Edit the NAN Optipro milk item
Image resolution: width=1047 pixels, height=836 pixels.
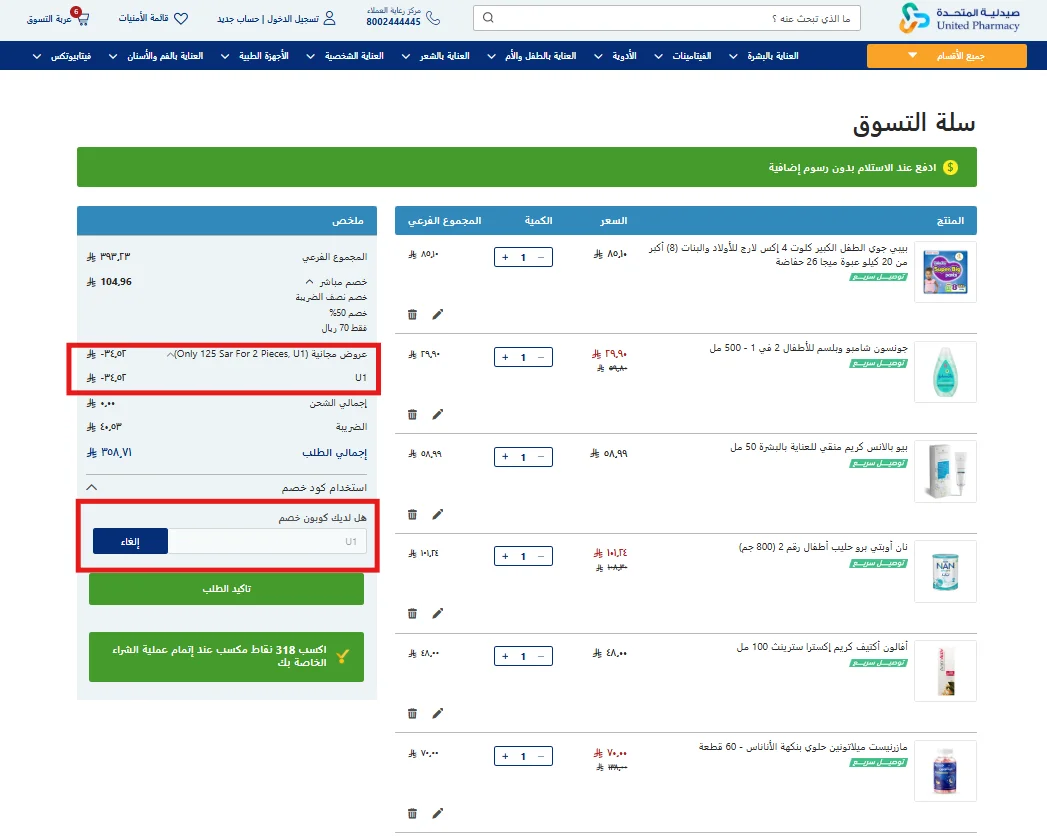point(437,614)
